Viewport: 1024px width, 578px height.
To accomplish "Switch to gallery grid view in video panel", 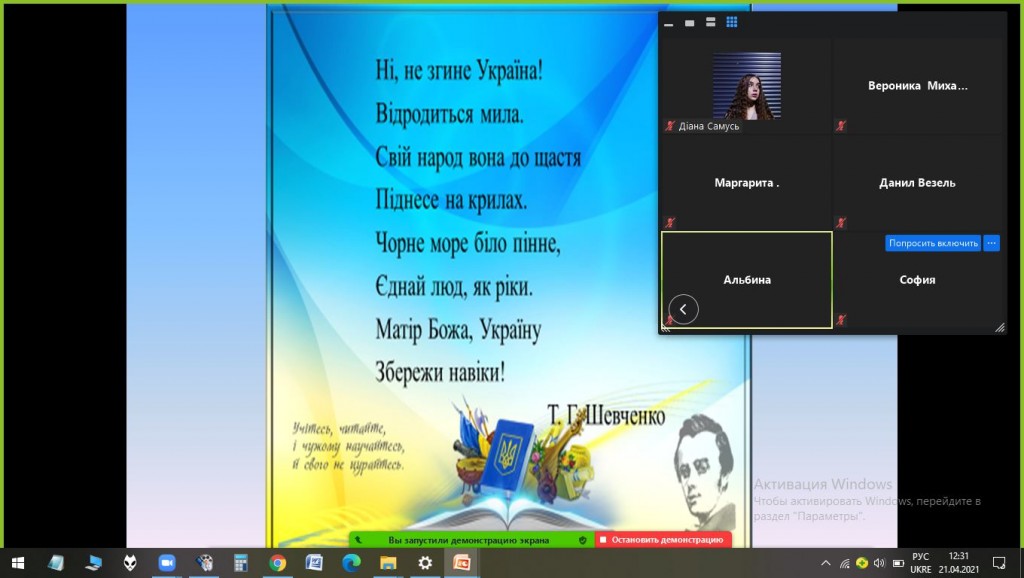I will point(731,22).
